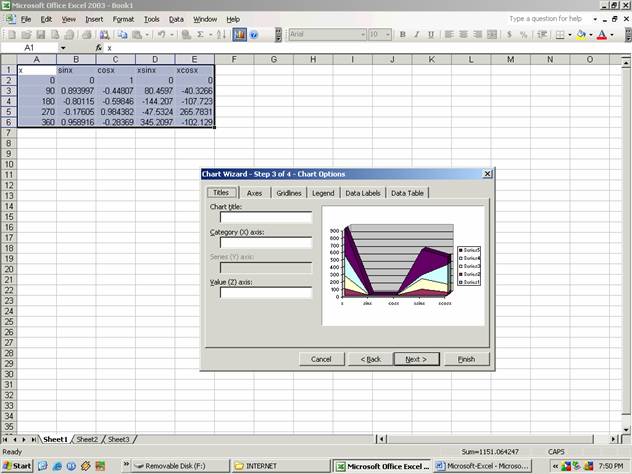Click the Chart Wizard toolbar icon
The image size is (632, 474).
[x=239, y=35]
